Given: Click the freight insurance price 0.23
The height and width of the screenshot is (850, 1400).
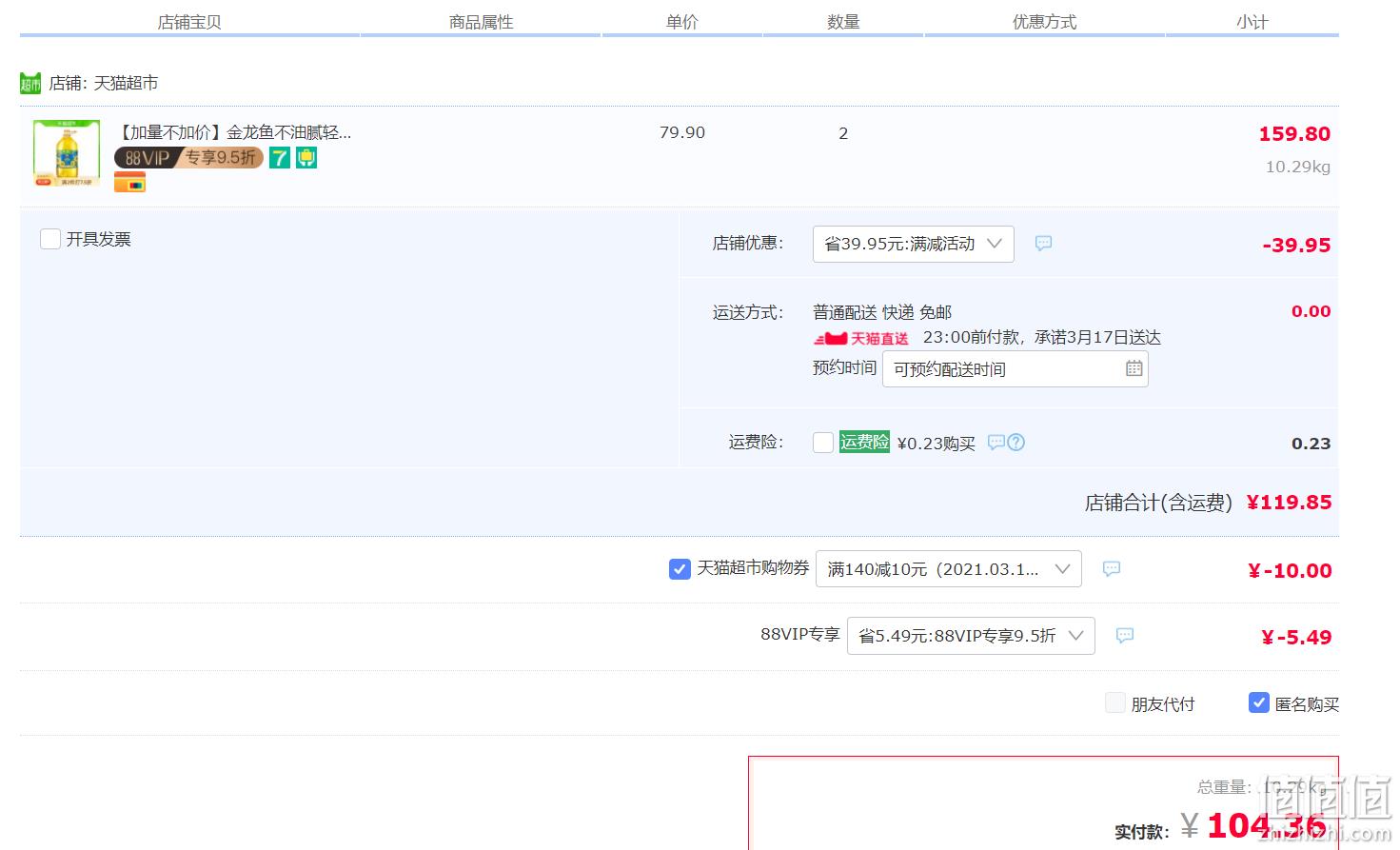Looking at the screenshot, I should (1311, 444).
